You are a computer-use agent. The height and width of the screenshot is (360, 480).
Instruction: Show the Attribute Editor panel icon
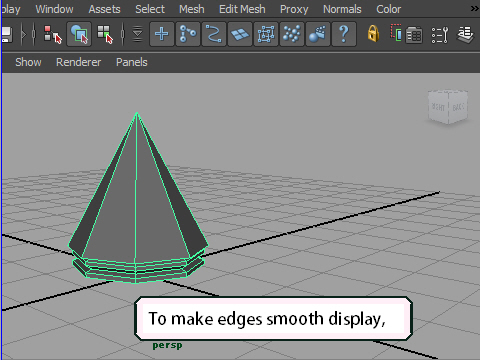(414, 35)
